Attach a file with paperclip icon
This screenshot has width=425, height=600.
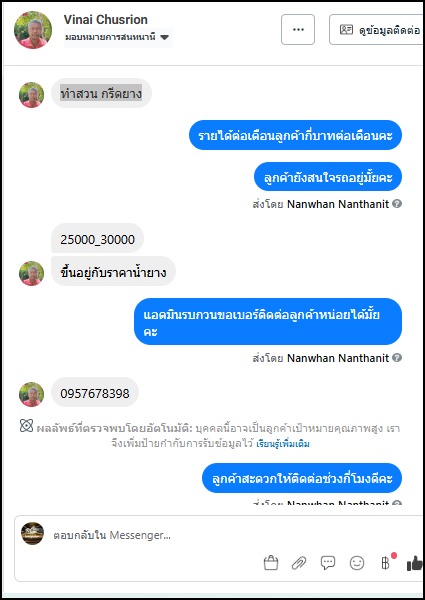point(299,563)
